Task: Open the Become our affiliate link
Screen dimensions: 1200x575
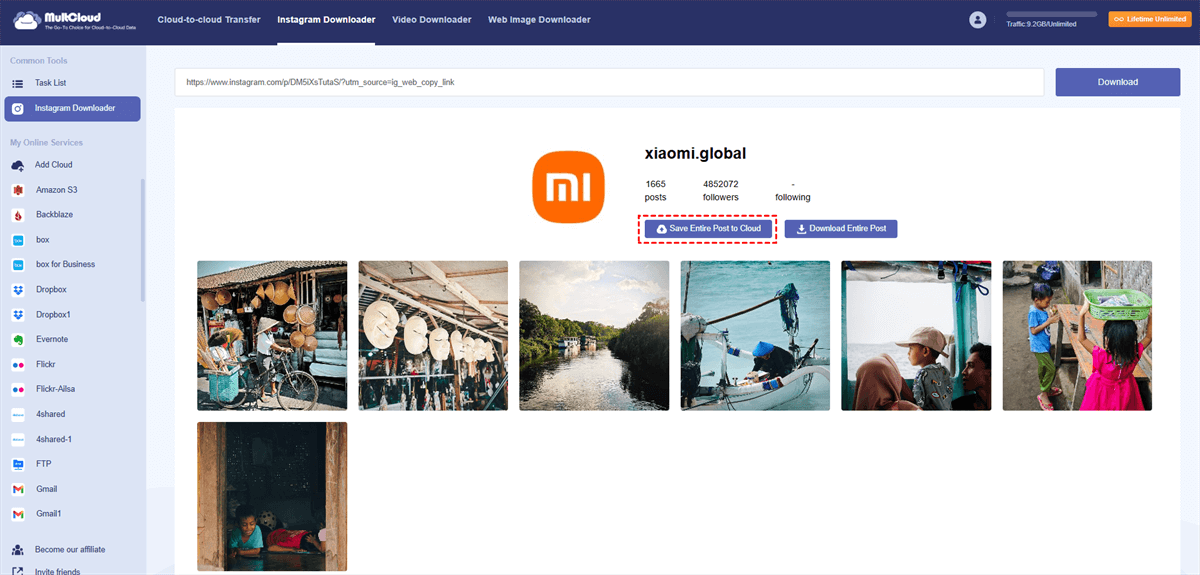Action: pyautogui.click(x=70, y=550)
